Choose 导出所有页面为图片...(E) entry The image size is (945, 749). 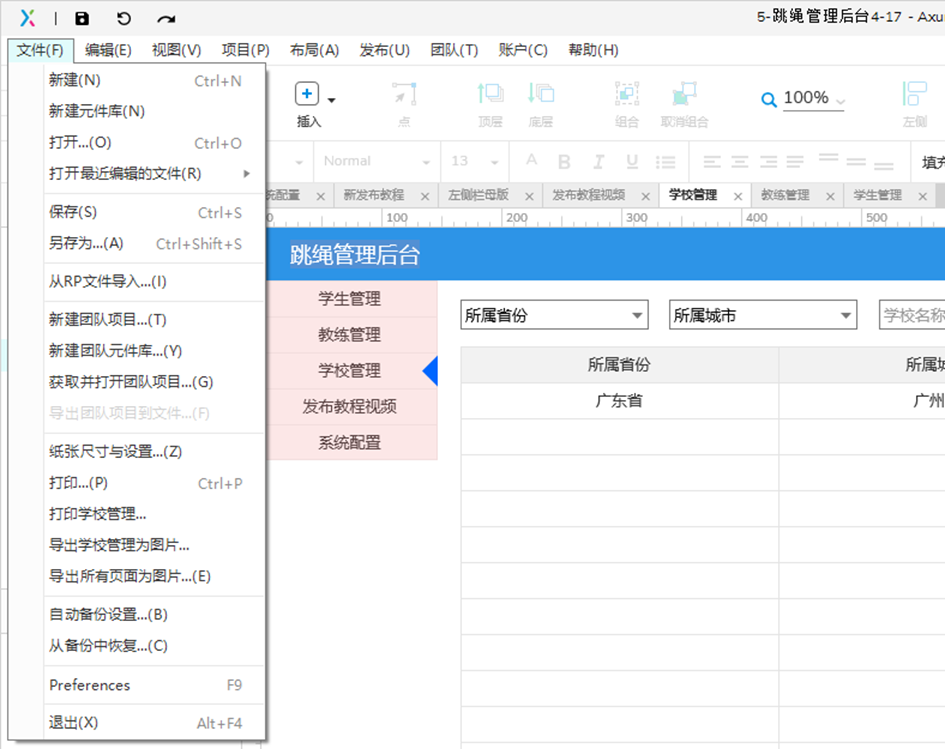click(154, 576)
